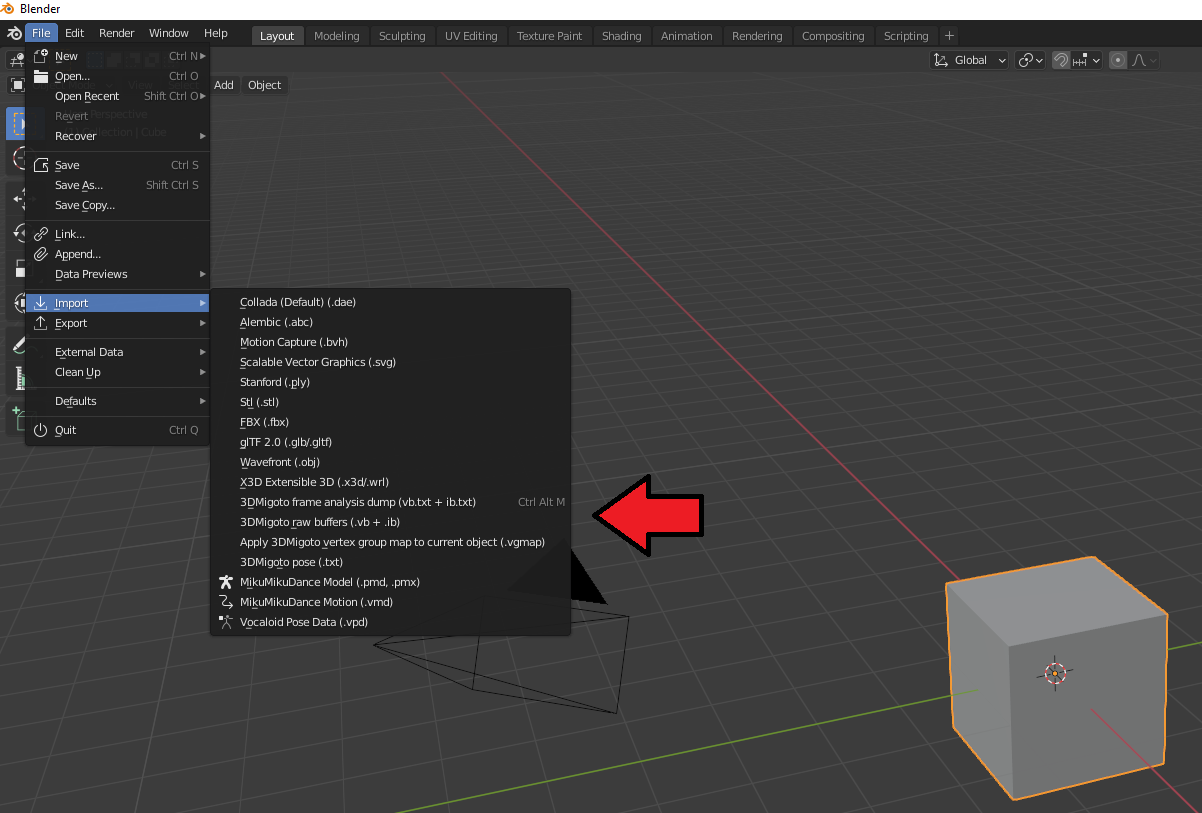Select Save with the disk icon

coord(118,165)
